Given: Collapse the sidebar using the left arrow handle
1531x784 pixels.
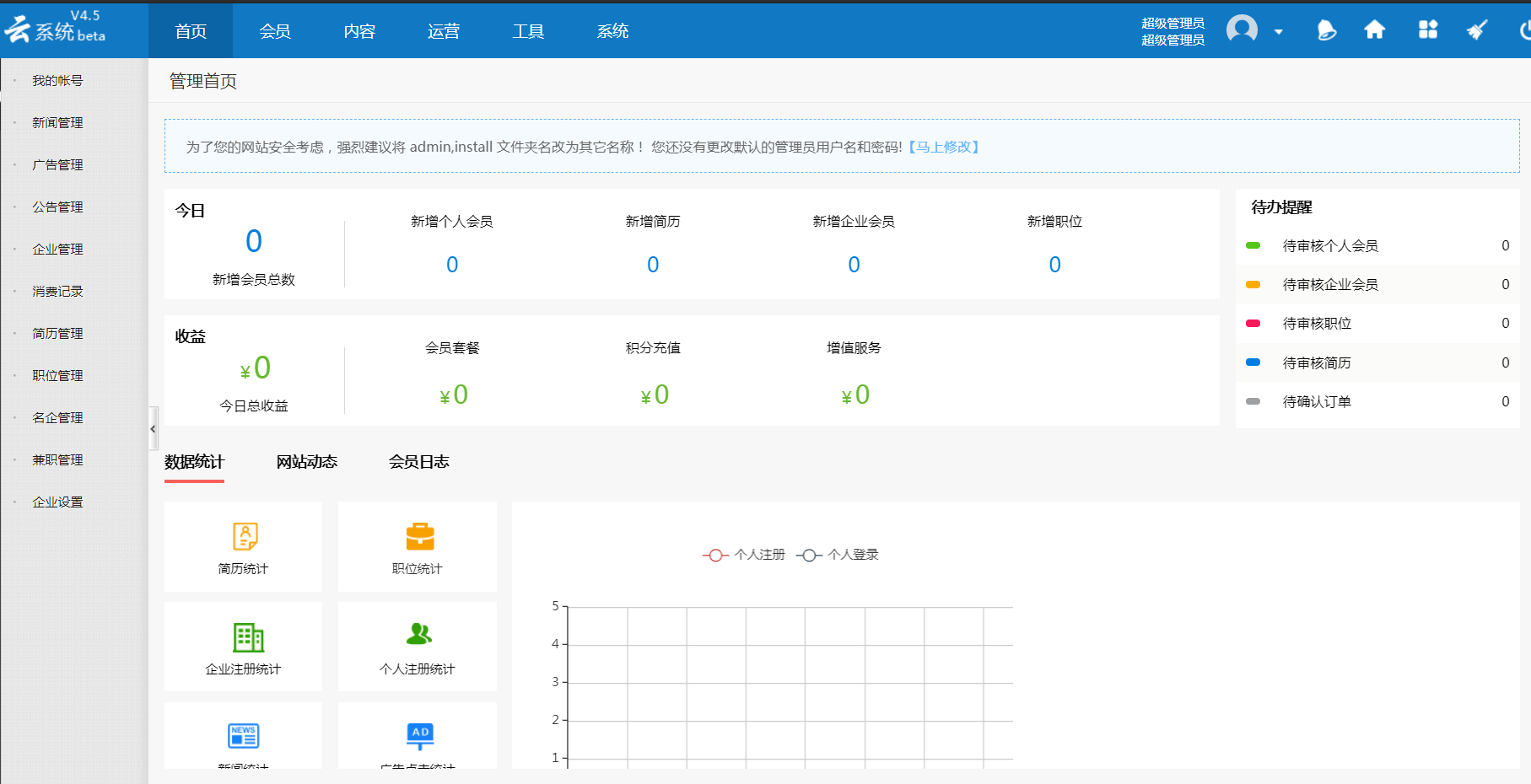Looking at the screenshot, I should (x=153, y=428).
